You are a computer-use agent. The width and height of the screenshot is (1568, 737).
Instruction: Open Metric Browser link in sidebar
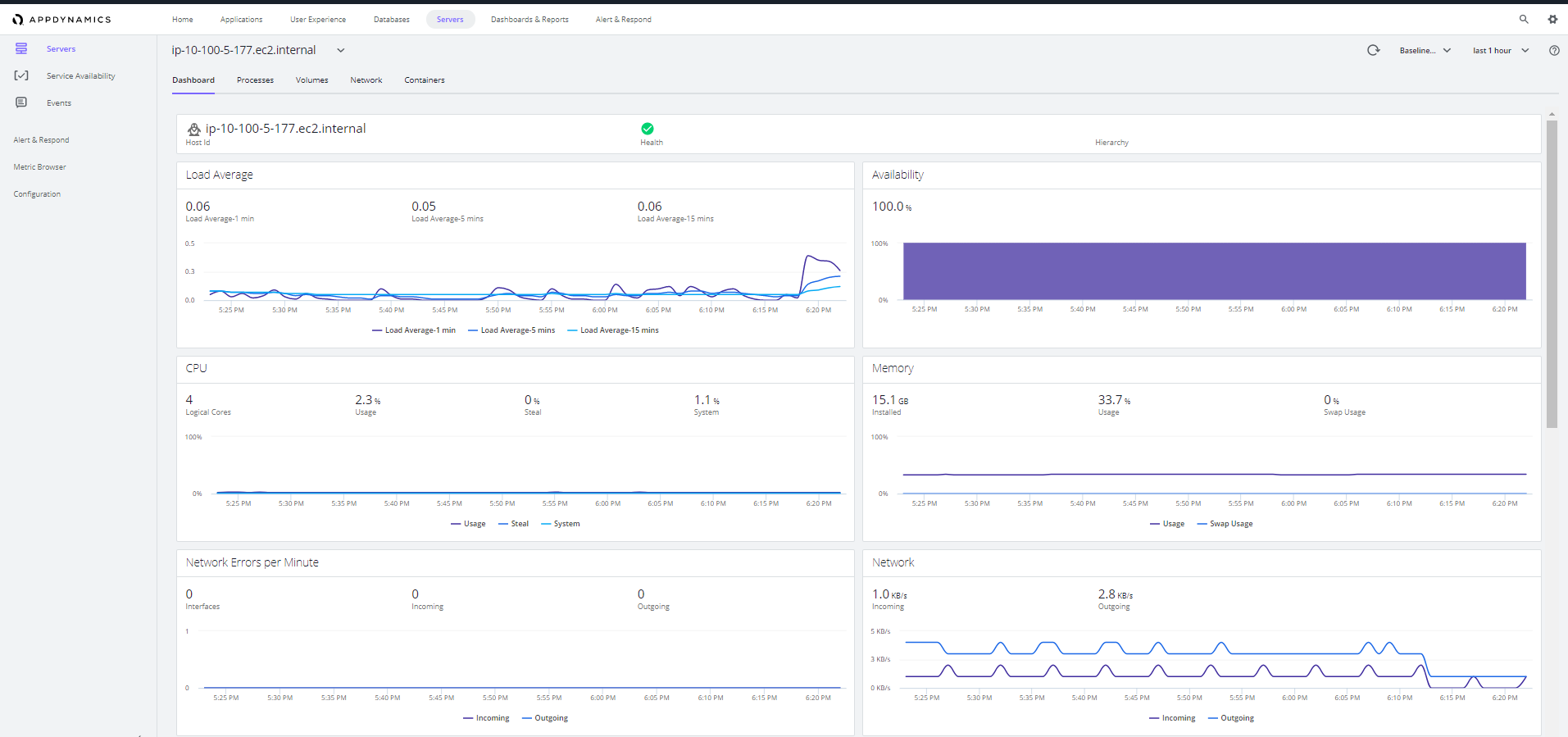click(x=39, y=167)
